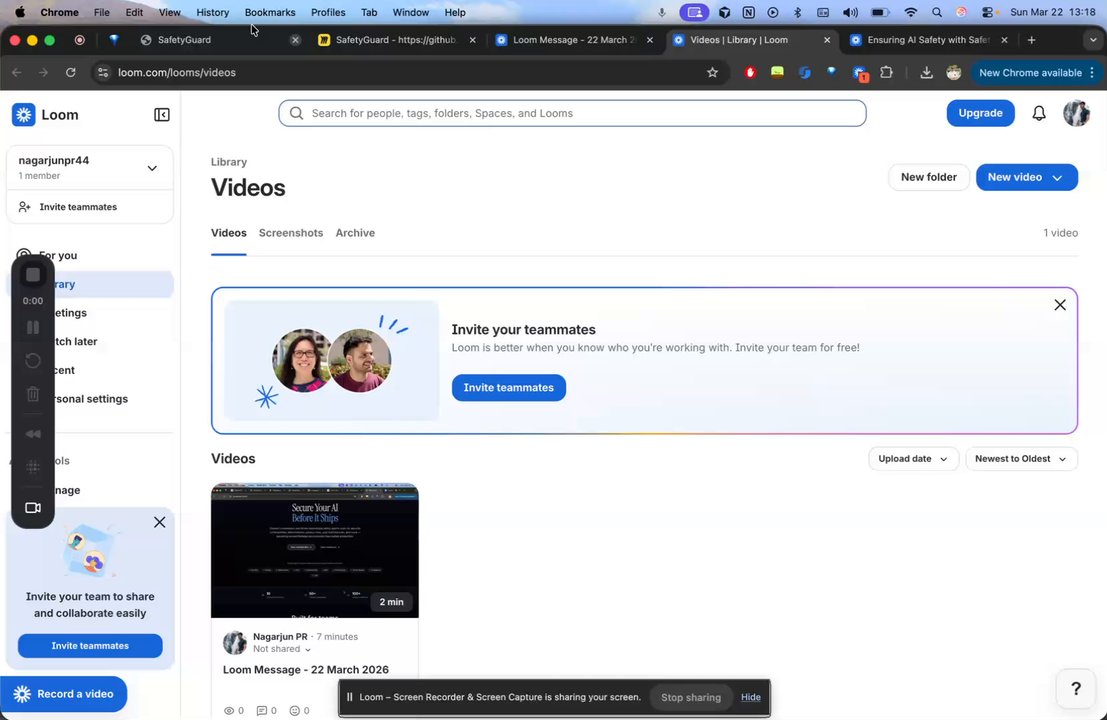
Task: Open Chrome downloads icon
Action: pos(926,73)
